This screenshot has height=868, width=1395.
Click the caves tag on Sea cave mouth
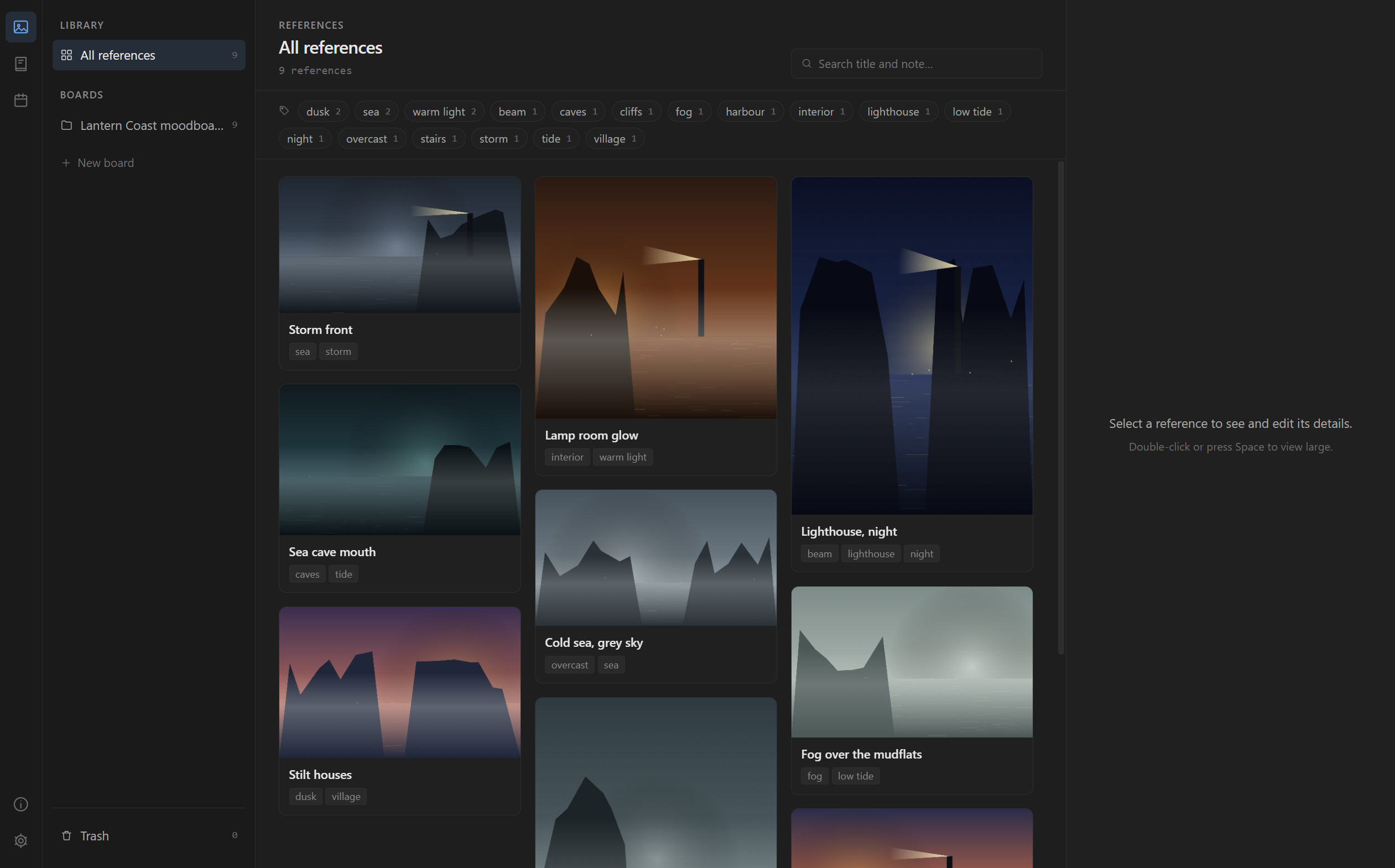pyautogui.click(x=307, y=574)
